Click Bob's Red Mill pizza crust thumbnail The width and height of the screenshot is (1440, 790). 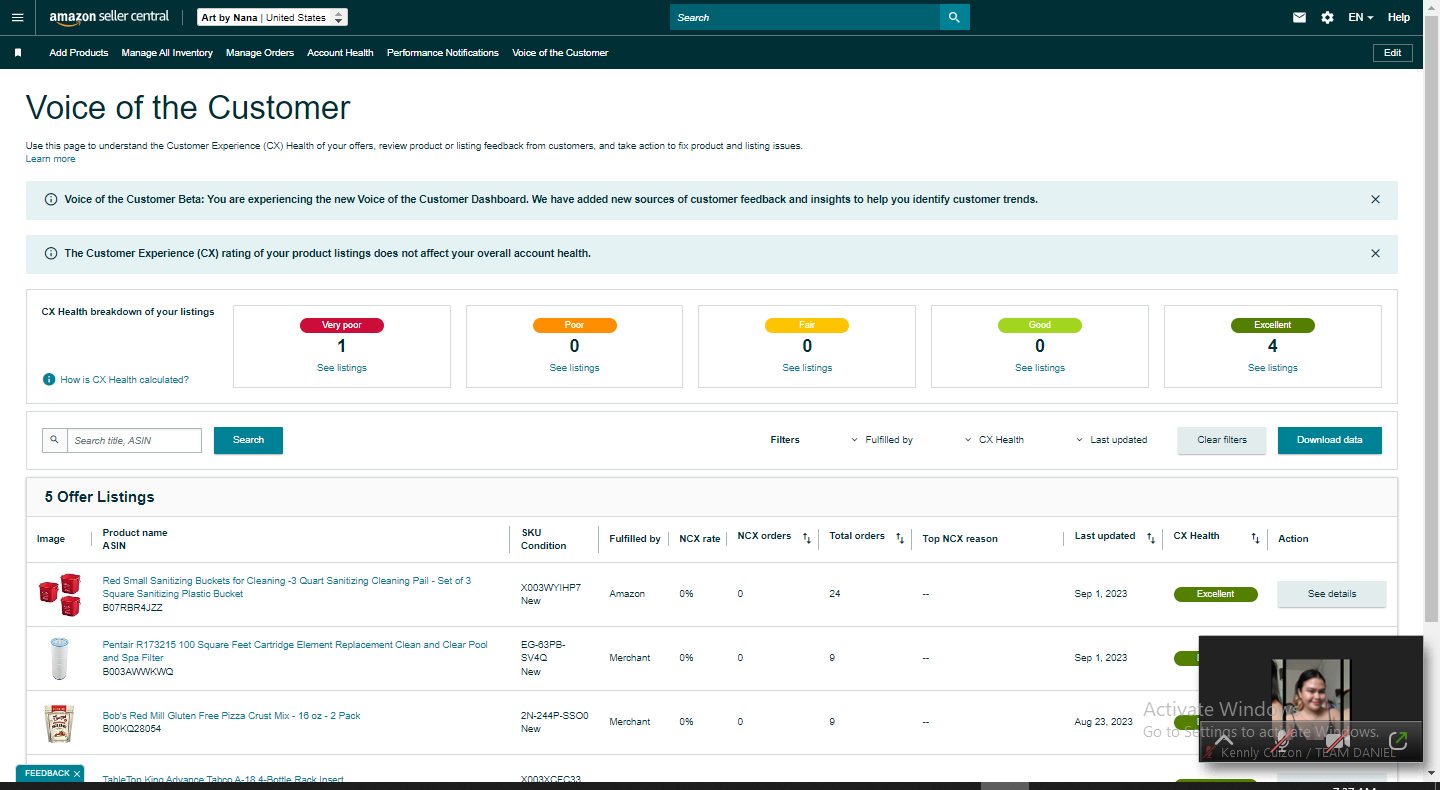click(x=59, y=722)
